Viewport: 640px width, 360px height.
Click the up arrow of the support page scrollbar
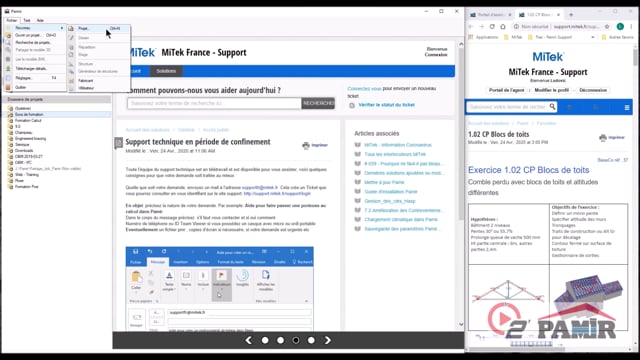[x=461, y=44]
